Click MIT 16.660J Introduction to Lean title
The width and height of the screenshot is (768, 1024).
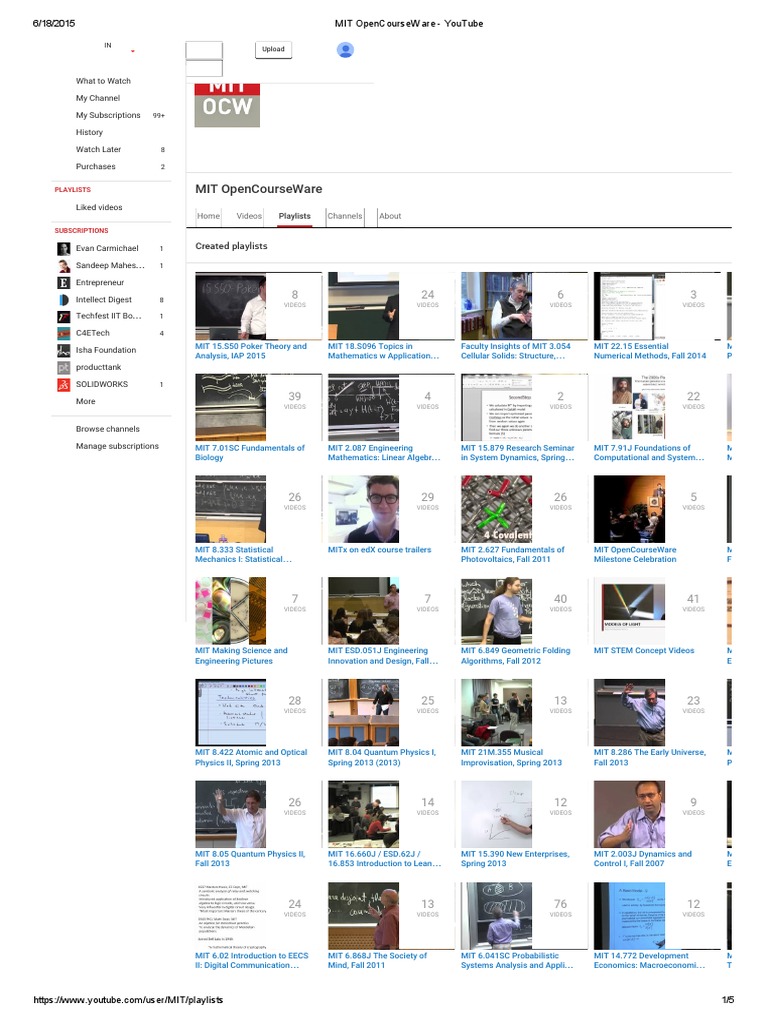tap(385, 859)
